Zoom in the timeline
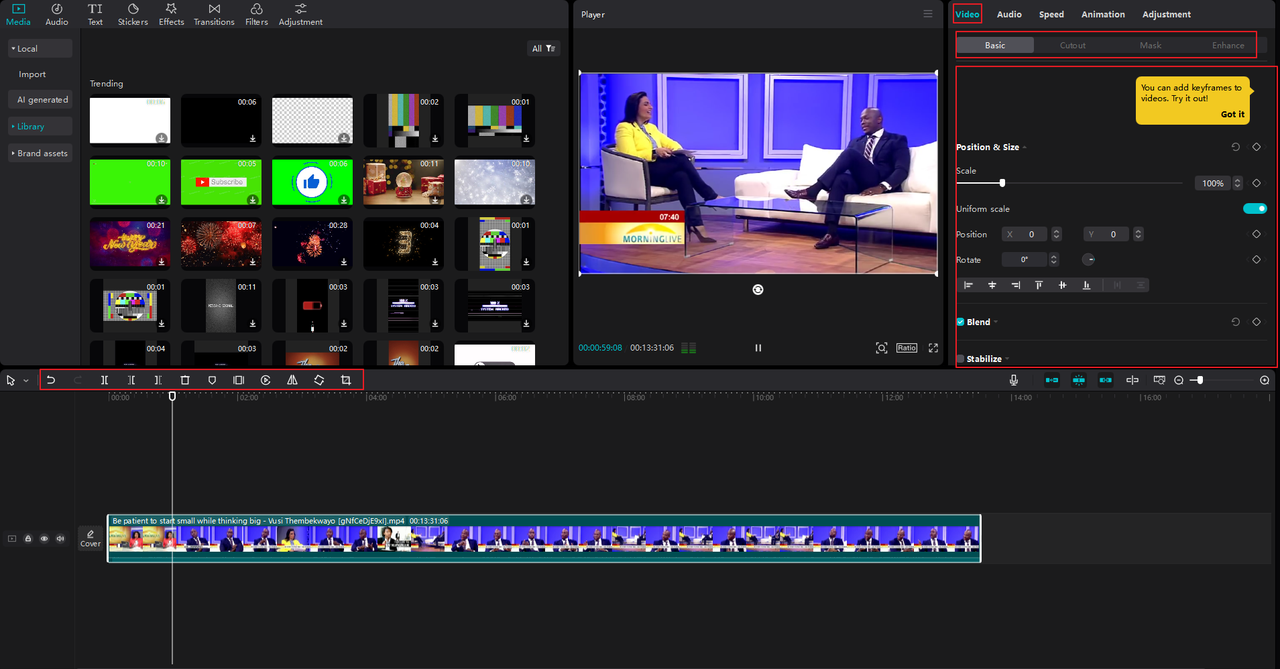The image size is (1280, 669). click(x=1265, y=380)
